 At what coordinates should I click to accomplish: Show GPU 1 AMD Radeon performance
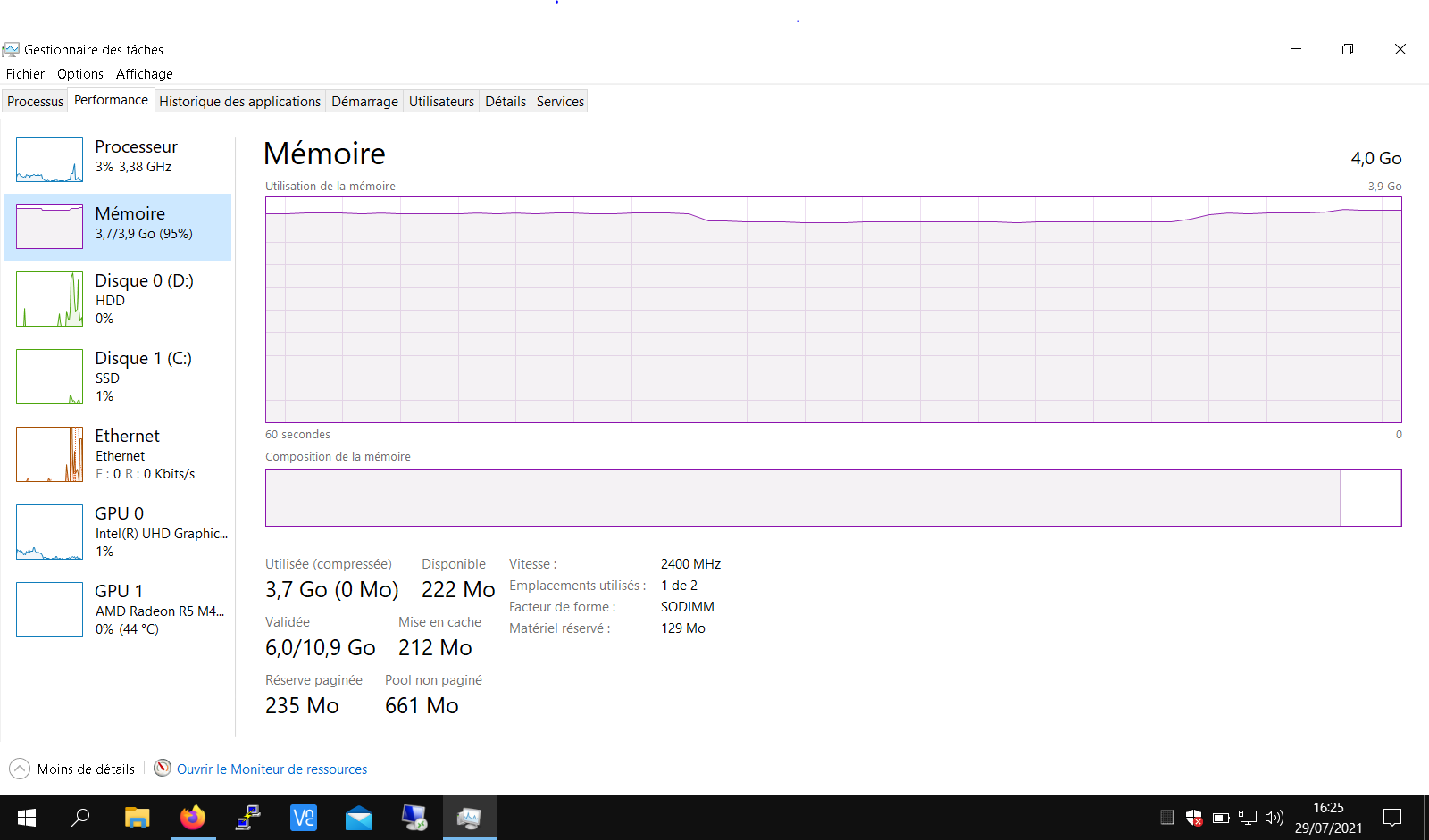click(118, 610)
